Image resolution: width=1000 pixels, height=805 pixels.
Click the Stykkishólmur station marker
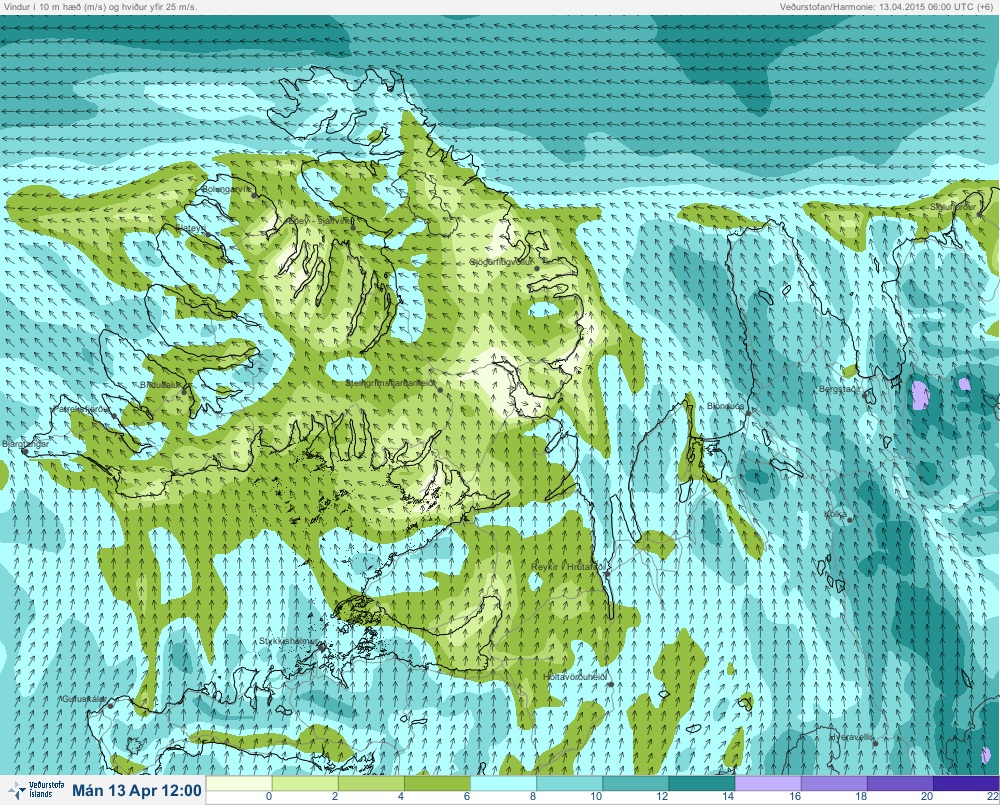322,647
